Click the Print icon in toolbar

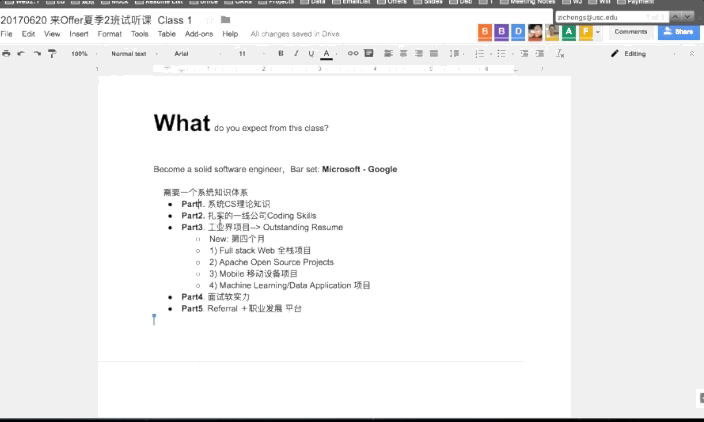pos(6,53)
